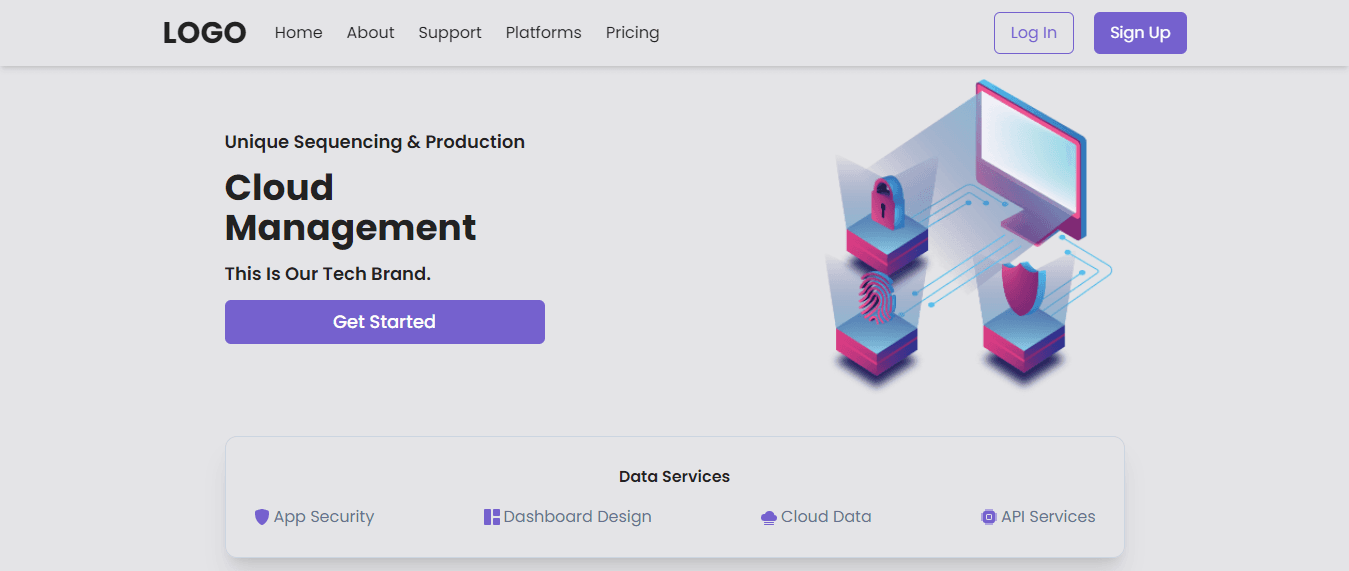This screenshot has height=571, width=1349.
Task: Open the API Services text link
Action: pos(1048,517)
